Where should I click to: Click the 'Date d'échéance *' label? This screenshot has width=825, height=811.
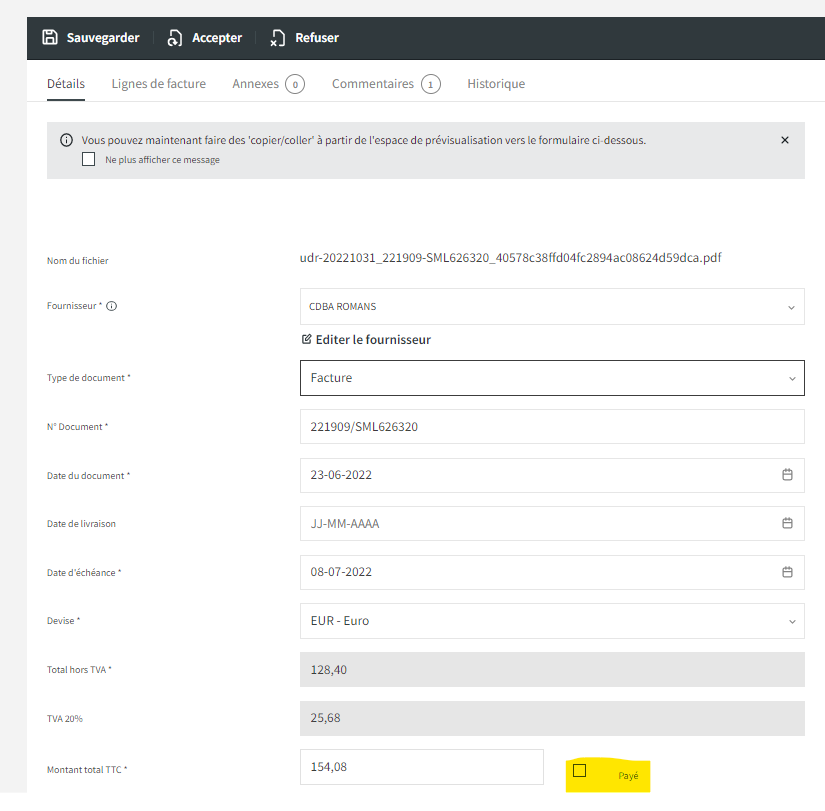[84, 573]
